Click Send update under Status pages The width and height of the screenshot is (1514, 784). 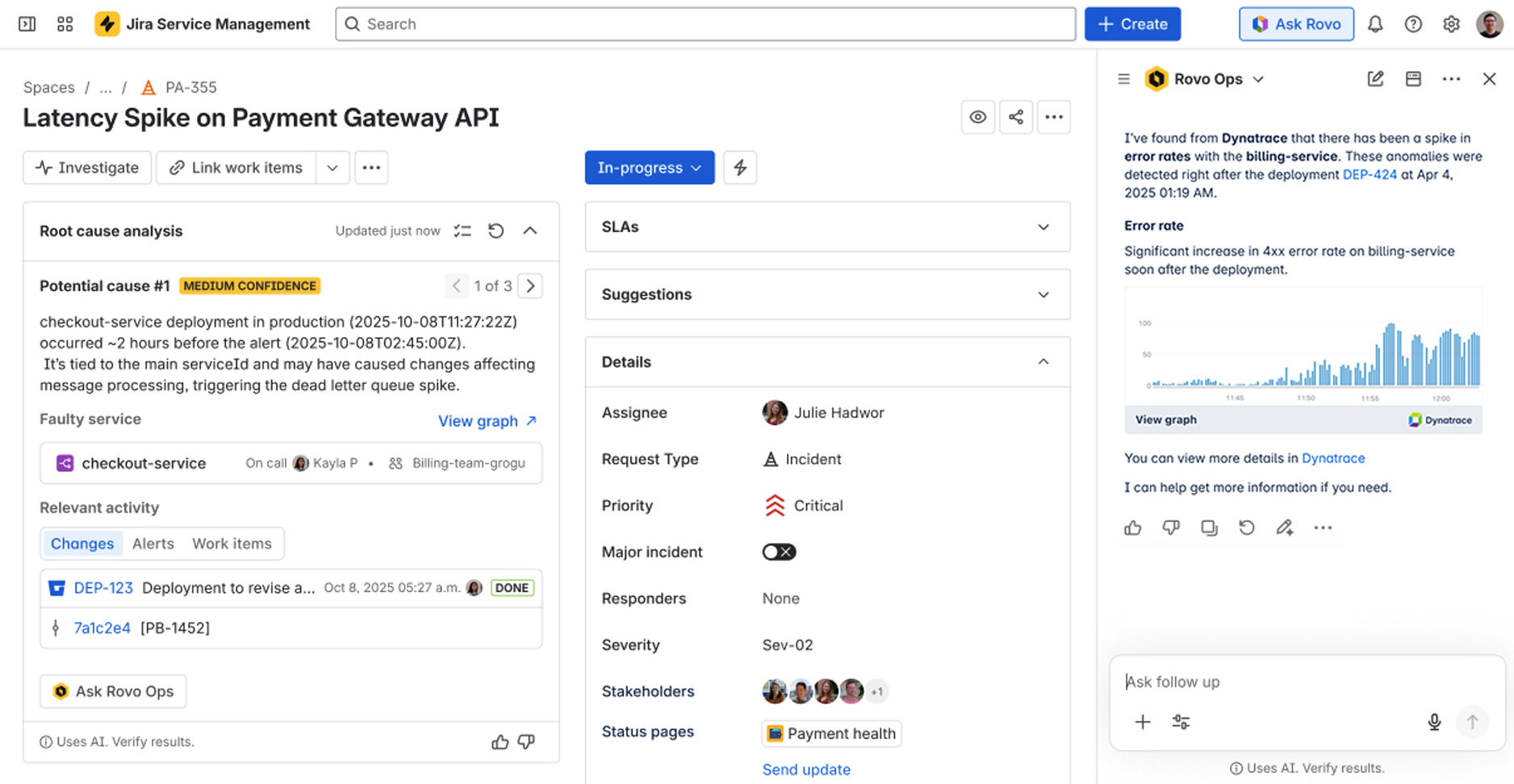(806, 769)
